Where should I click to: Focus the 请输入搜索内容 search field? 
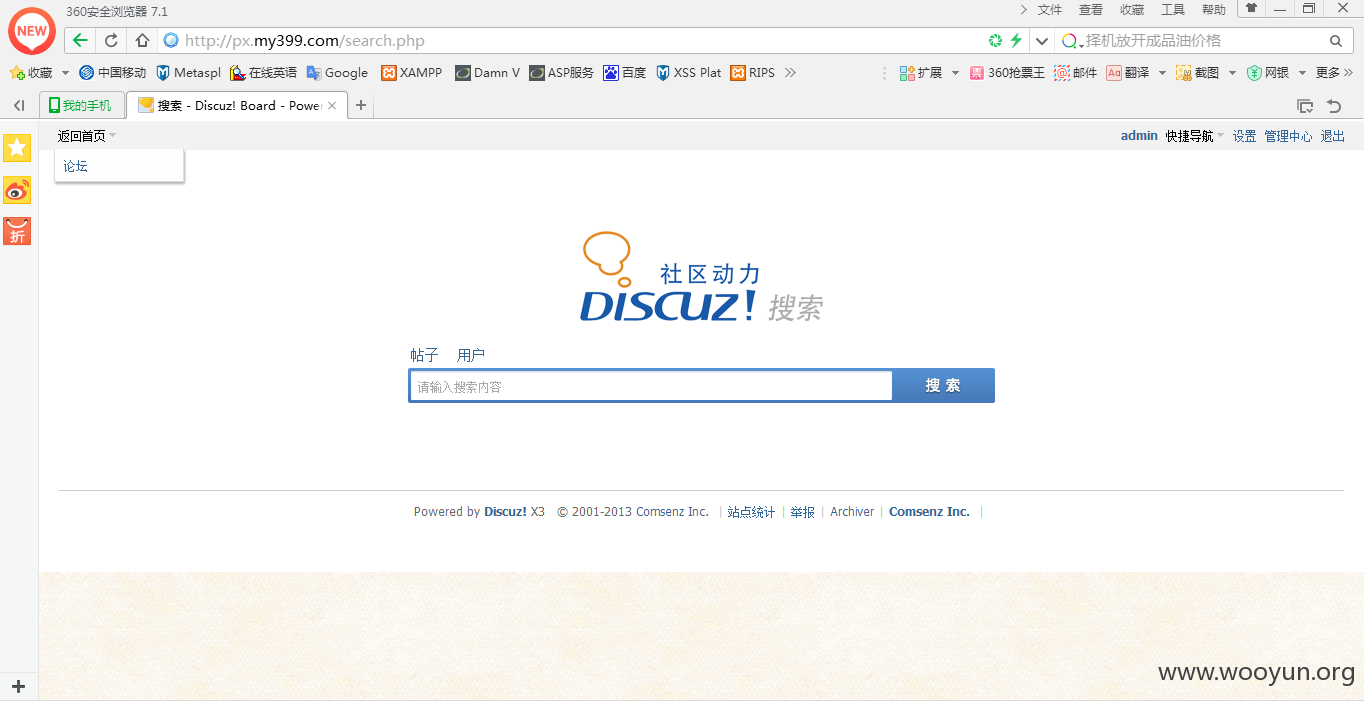650,386
